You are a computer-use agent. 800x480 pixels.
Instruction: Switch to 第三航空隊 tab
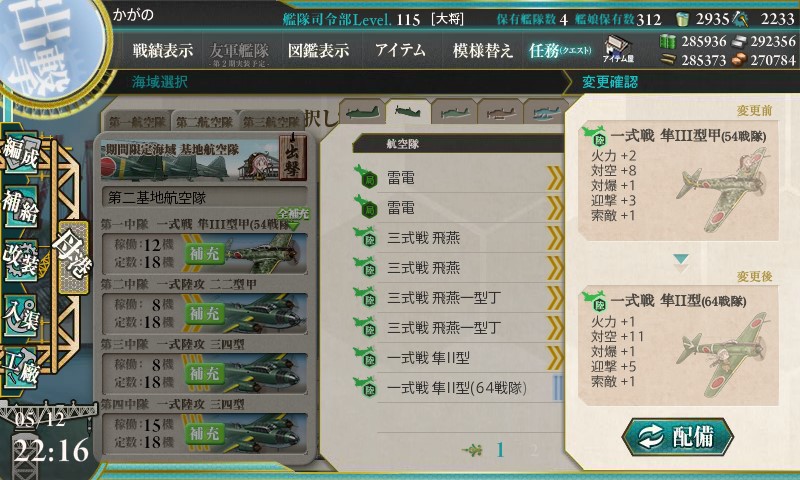272,122
